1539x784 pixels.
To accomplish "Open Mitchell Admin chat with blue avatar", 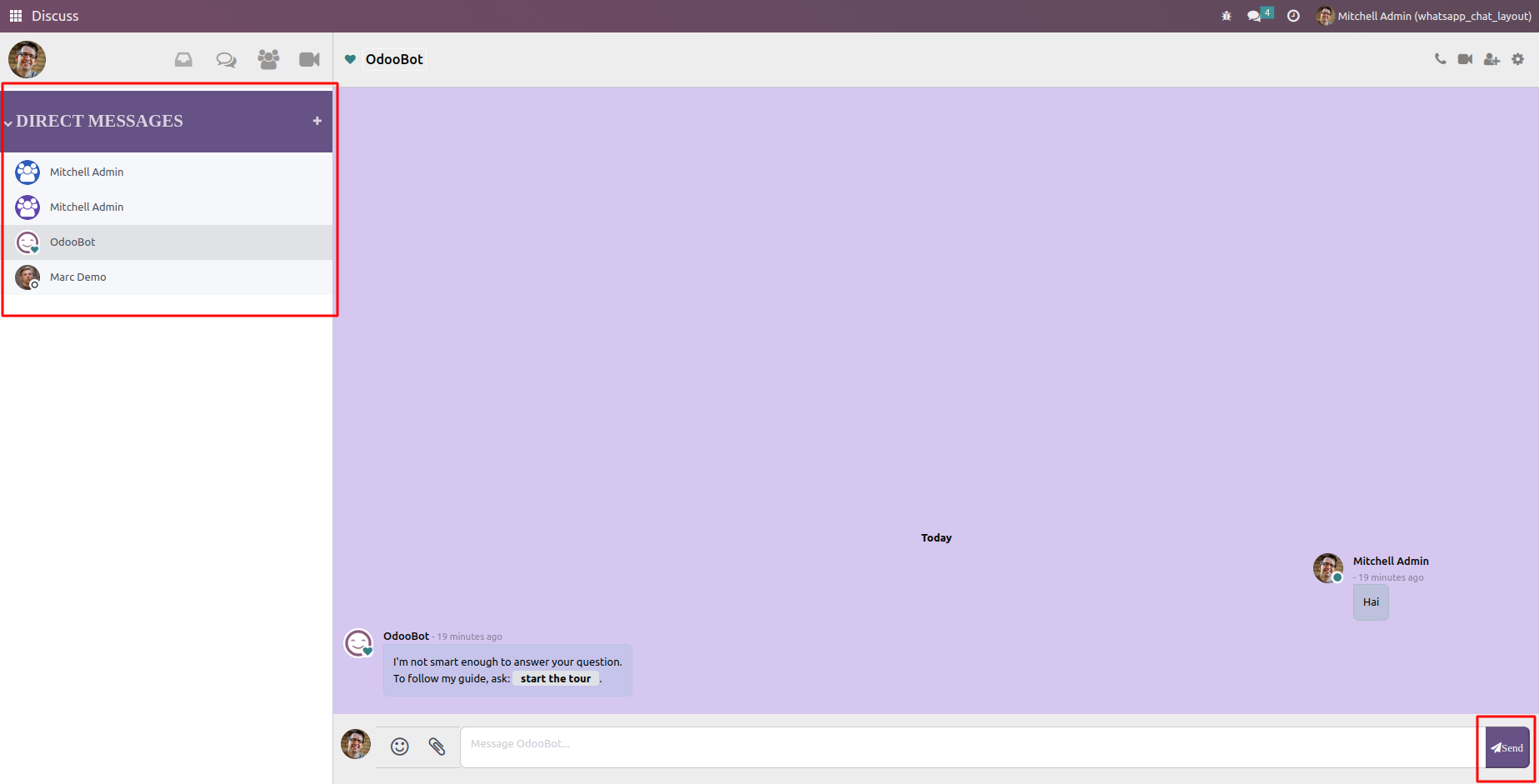I will tap(168, 172).
